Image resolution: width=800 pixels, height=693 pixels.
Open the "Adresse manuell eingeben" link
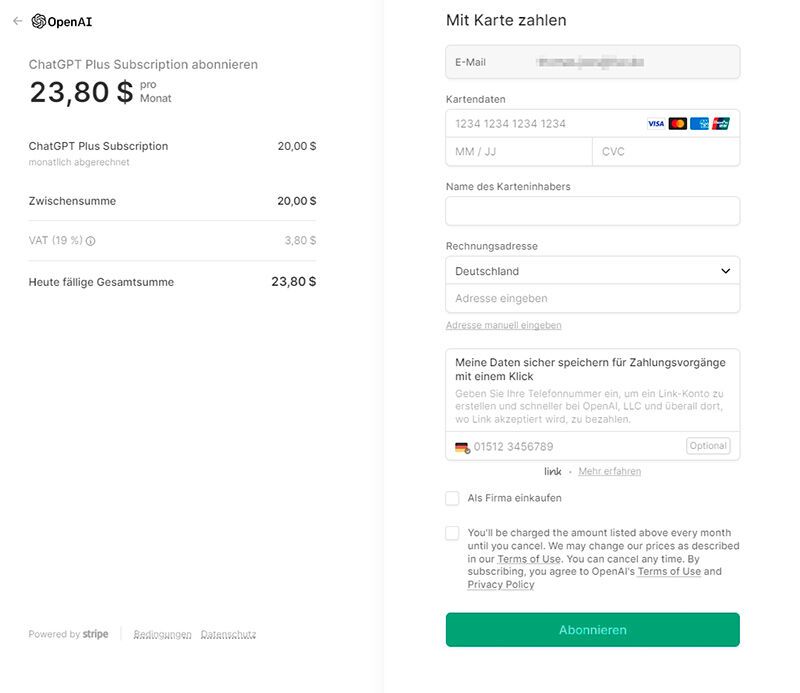tap(504, 325)
